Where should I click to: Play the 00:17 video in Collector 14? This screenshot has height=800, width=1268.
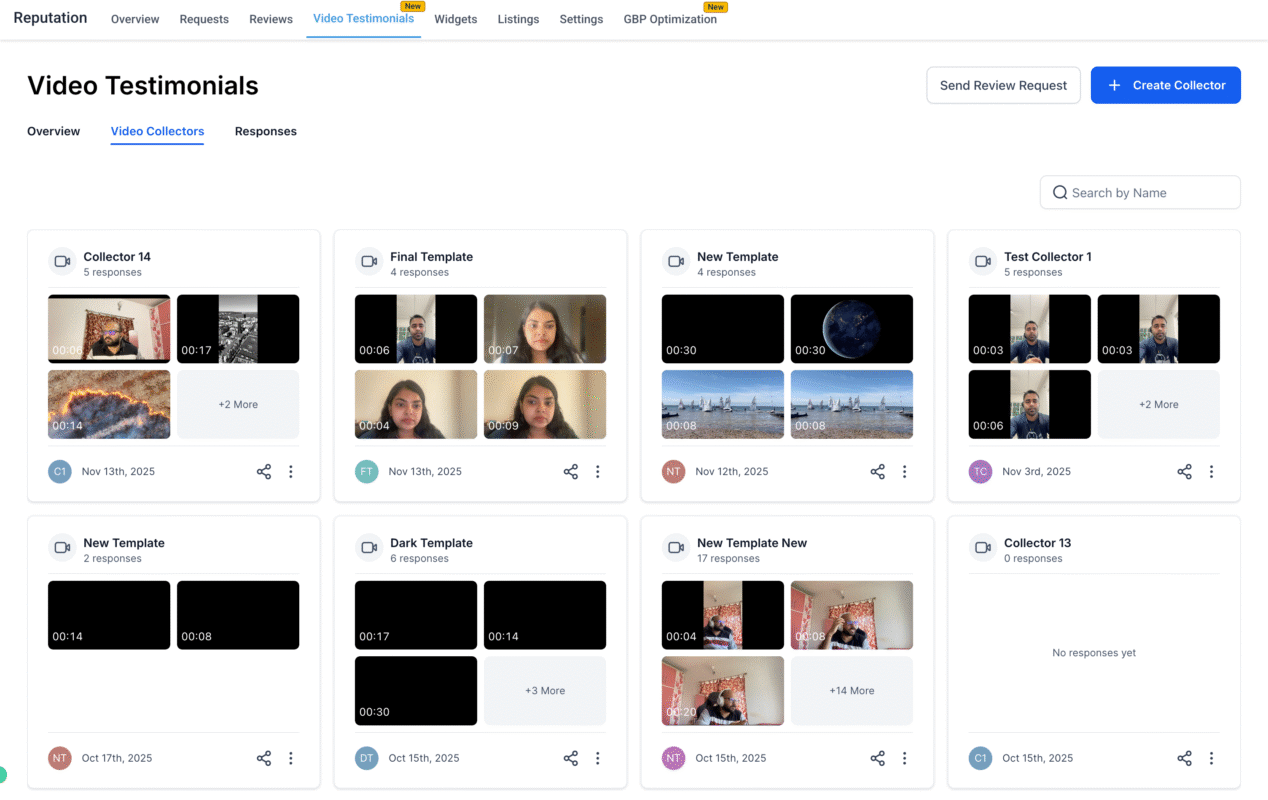(x=238, y=328)
